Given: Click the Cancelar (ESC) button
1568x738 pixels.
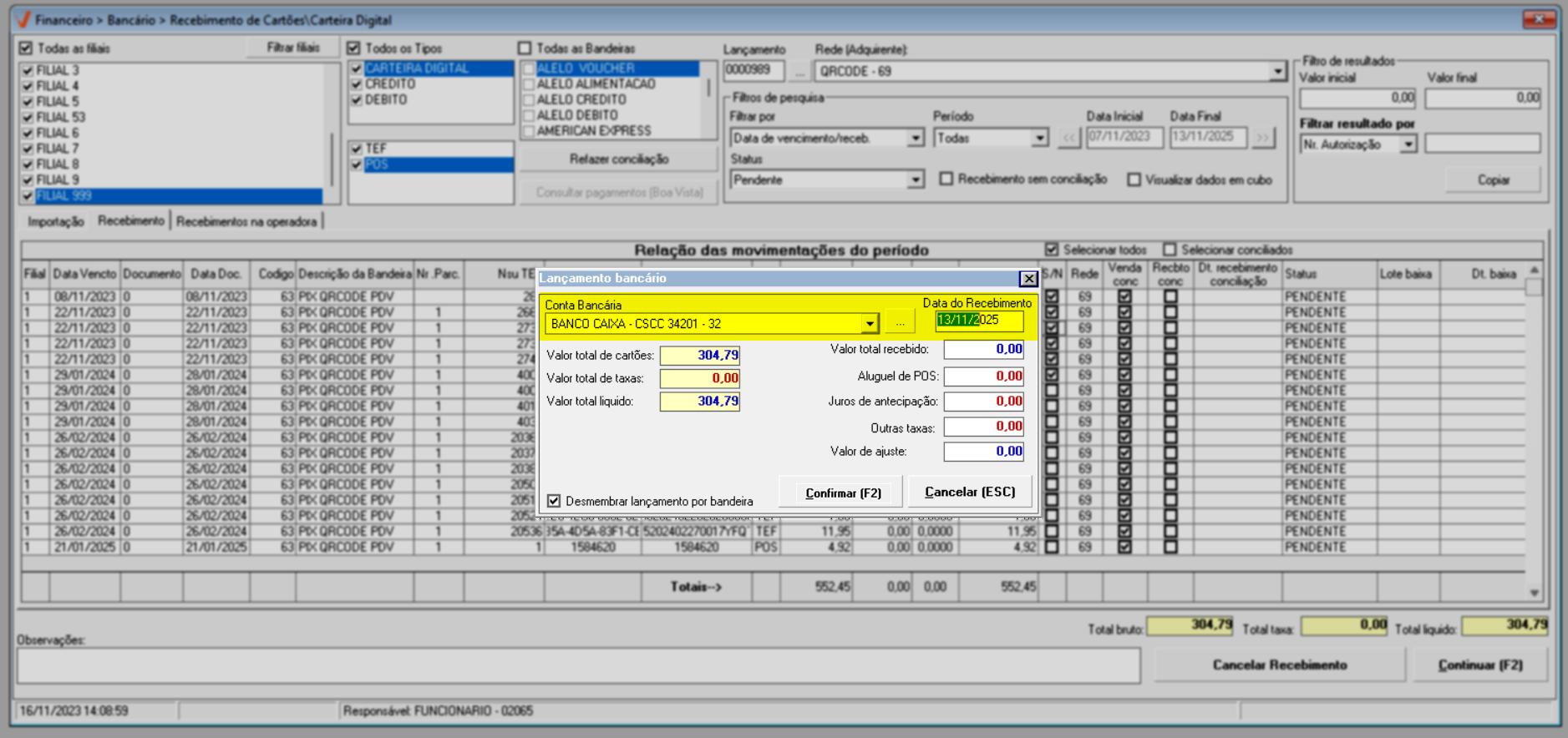Looking at the screenshot, I should tap(970, 493).
